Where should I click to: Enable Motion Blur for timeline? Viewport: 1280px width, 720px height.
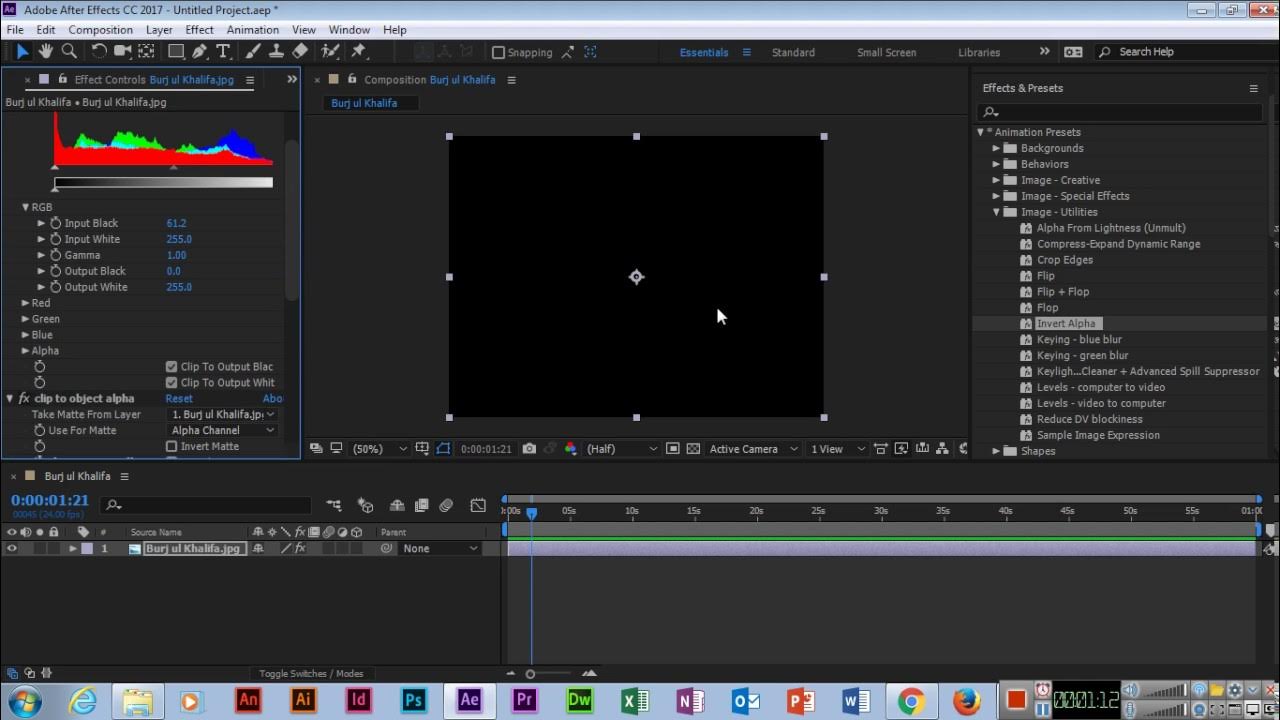446,506
